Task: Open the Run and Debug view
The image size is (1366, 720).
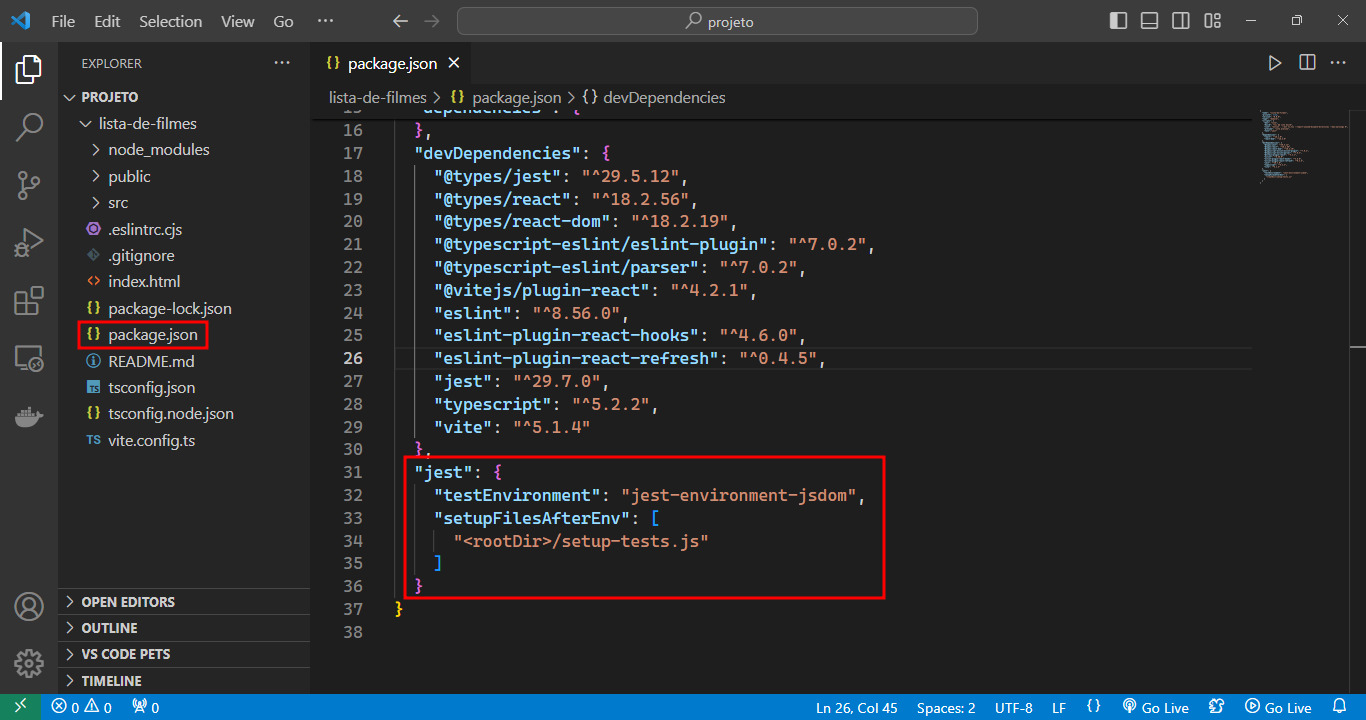Action: [29, 243]
